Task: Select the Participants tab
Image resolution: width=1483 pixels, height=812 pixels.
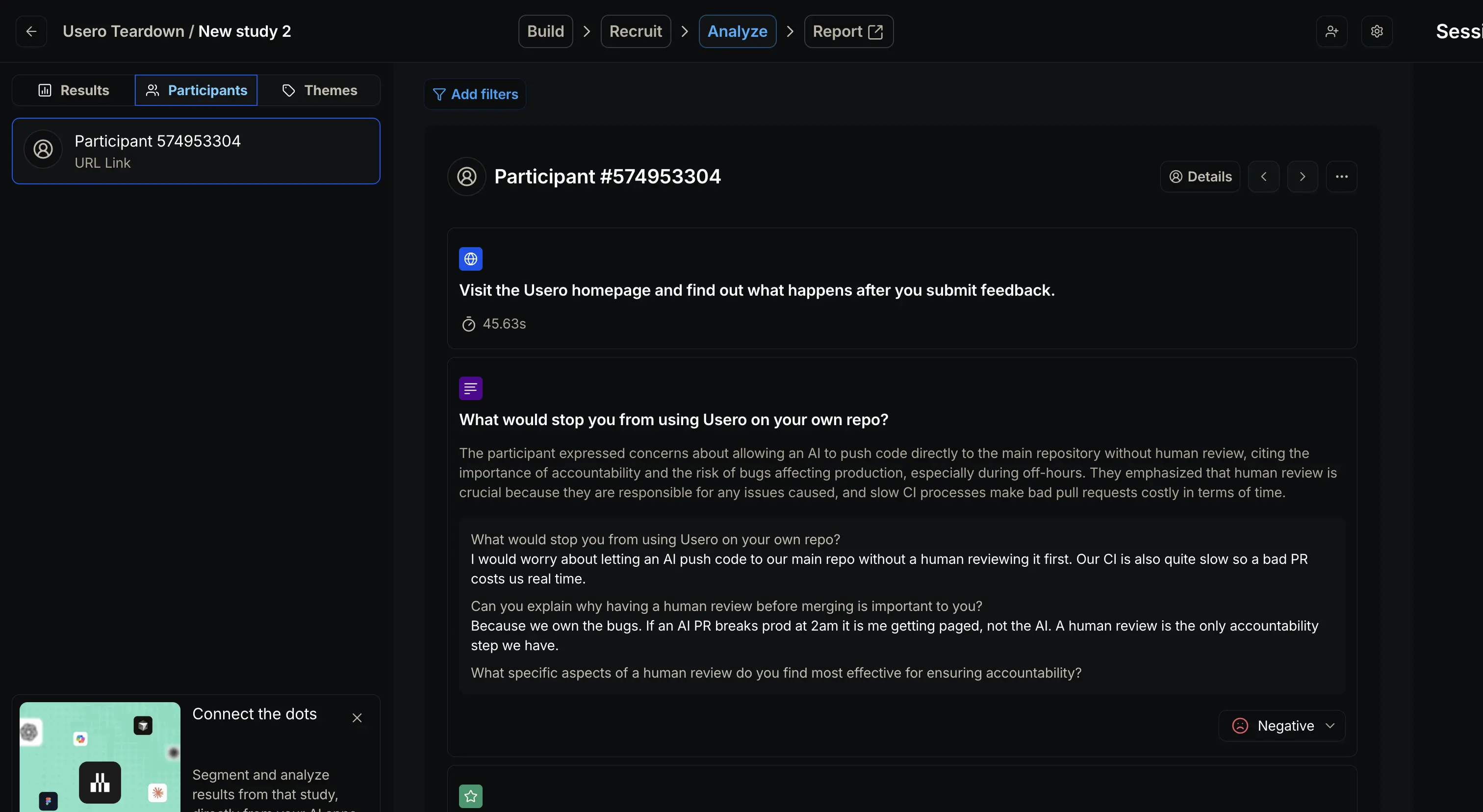Action: coord(196,90)
